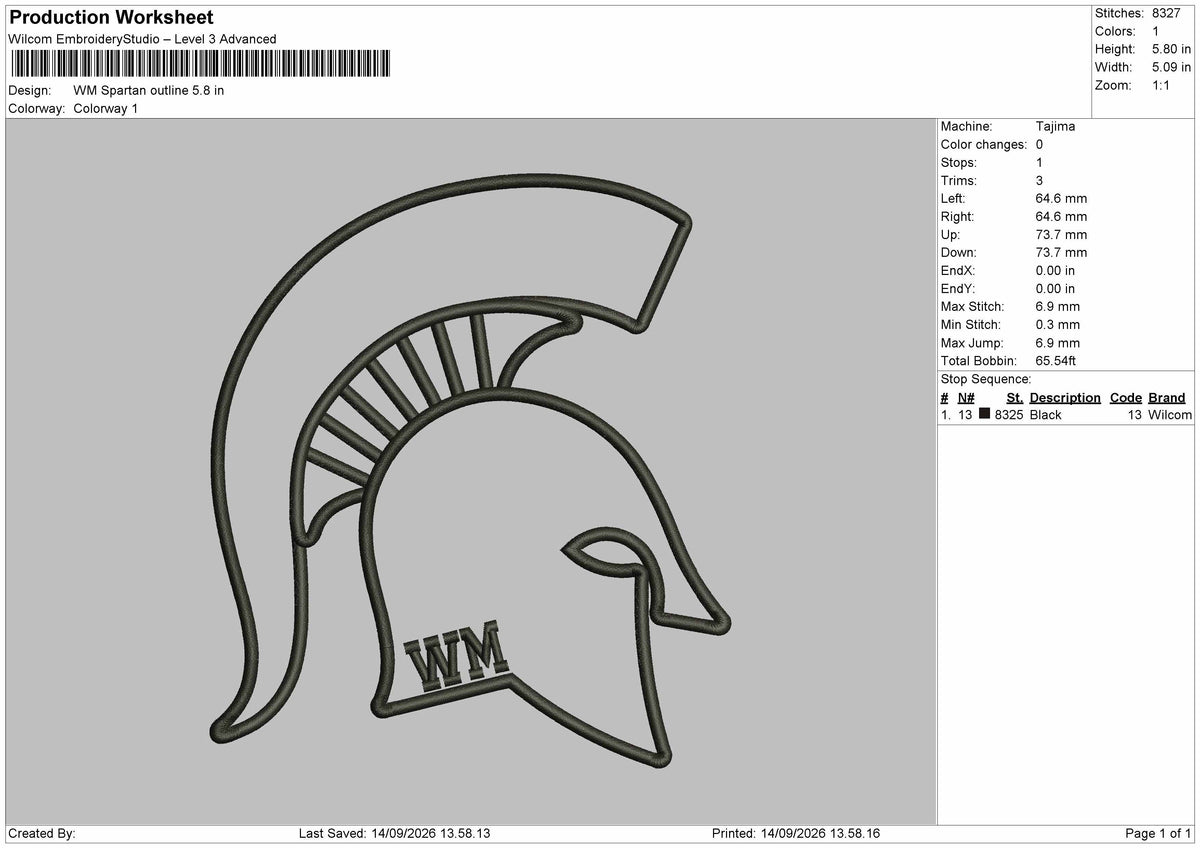Click the Max Stitch value 6.9 mm
Image resolution: width=1200 pixels, height=848 pixels.
click(1059, 307)
